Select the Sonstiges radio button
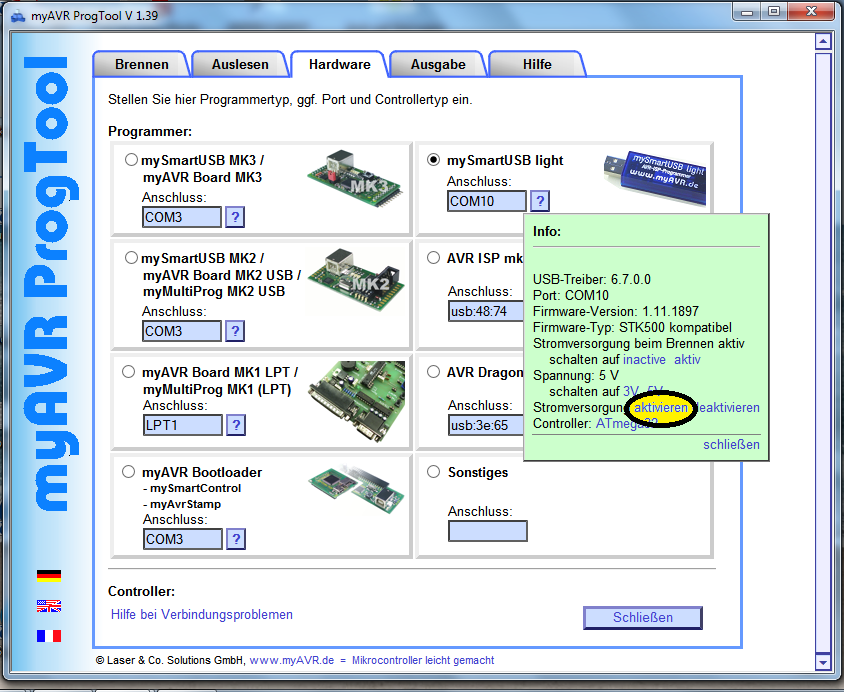This screenshot has width=844, height=692. [433, 472]
